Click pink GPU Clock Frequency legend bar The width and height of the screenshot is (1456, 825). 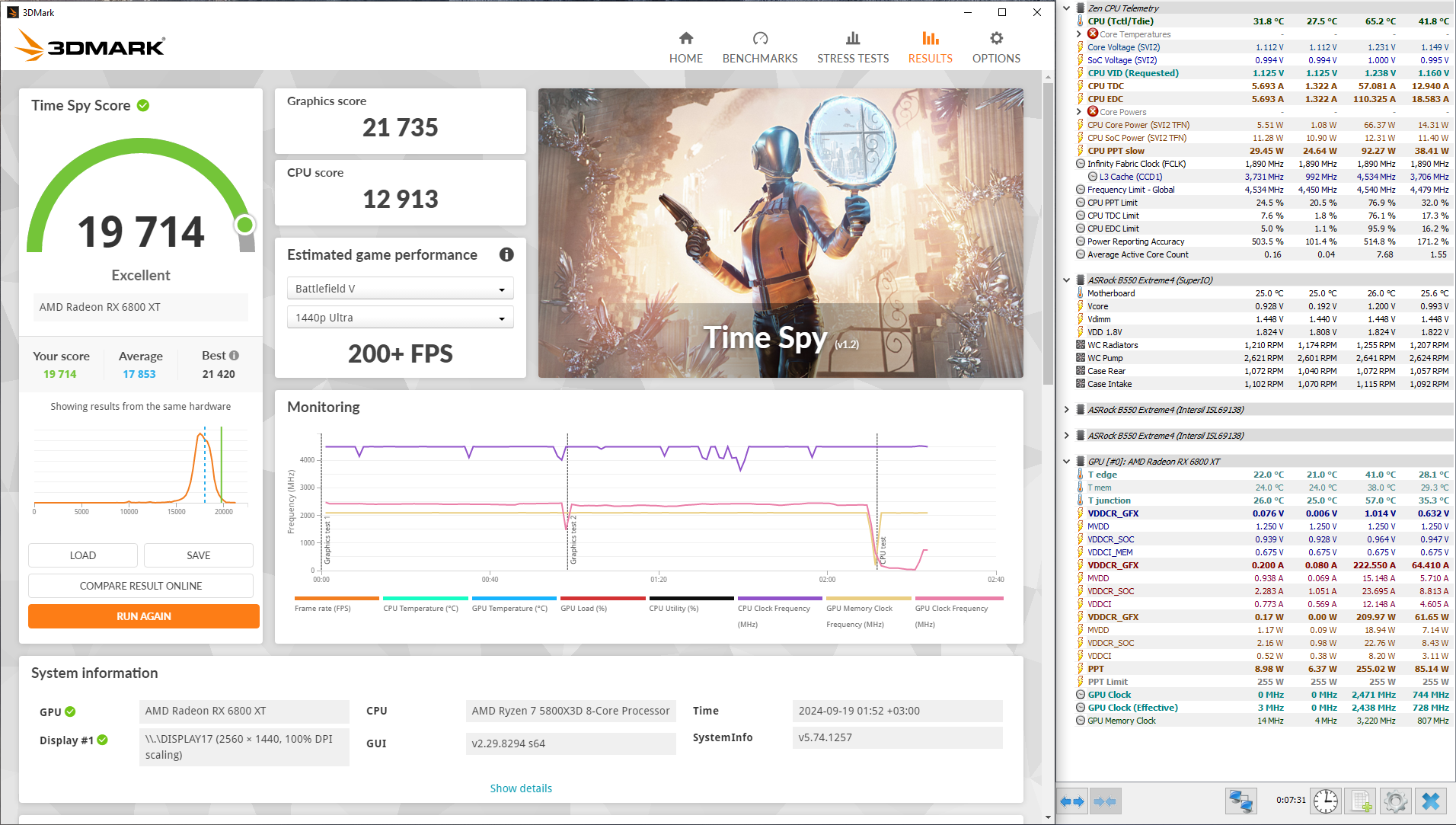click(958, 599)
